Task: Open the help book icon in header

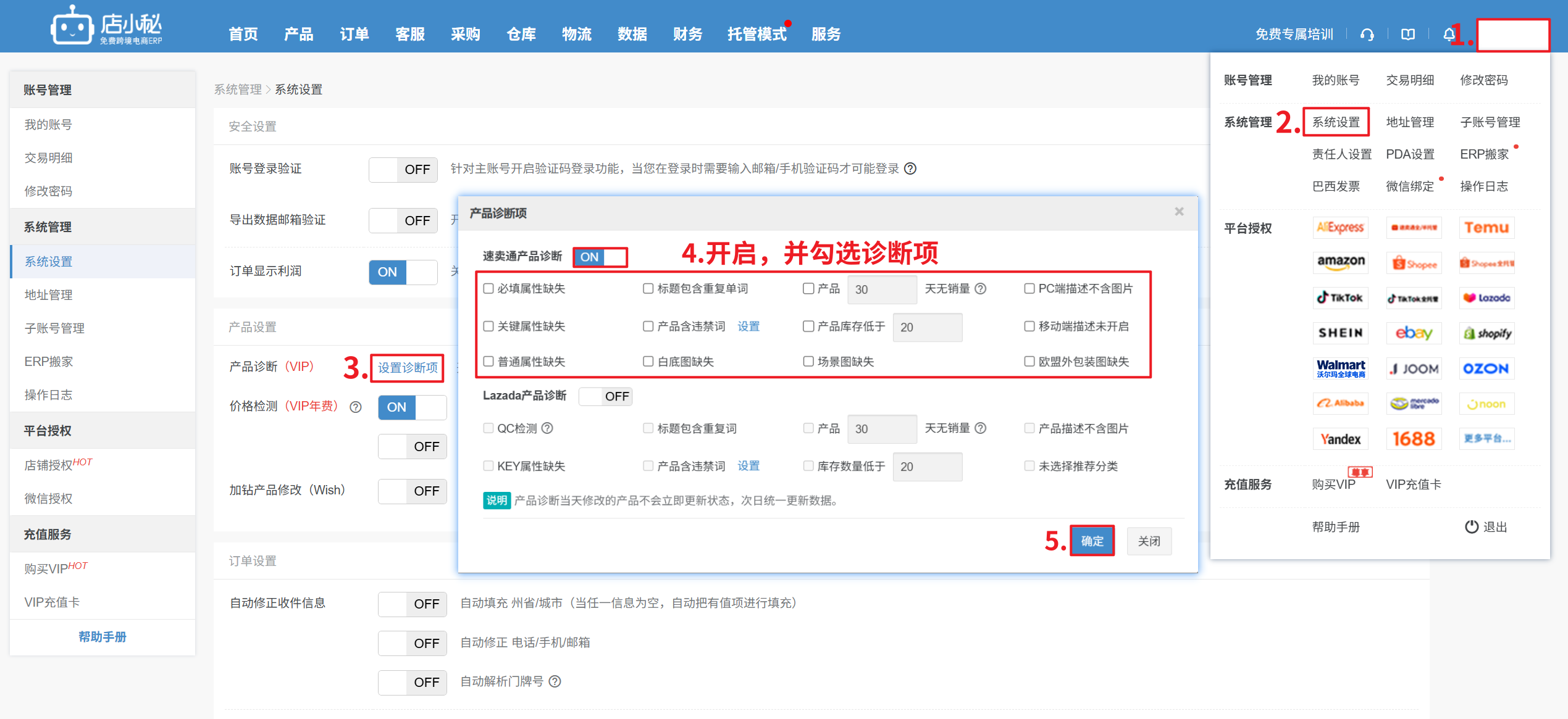Action: click(1408, 35)
